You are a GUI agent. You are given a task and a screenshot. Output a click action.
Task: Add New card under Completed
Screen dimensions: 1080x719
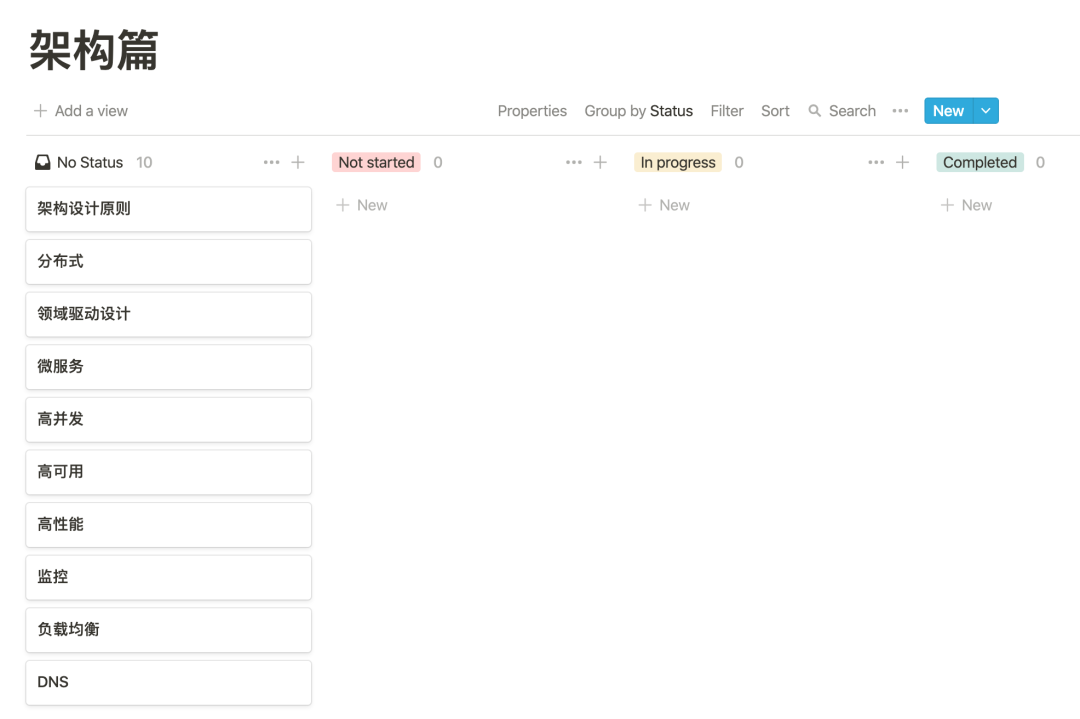coord(966,205)
